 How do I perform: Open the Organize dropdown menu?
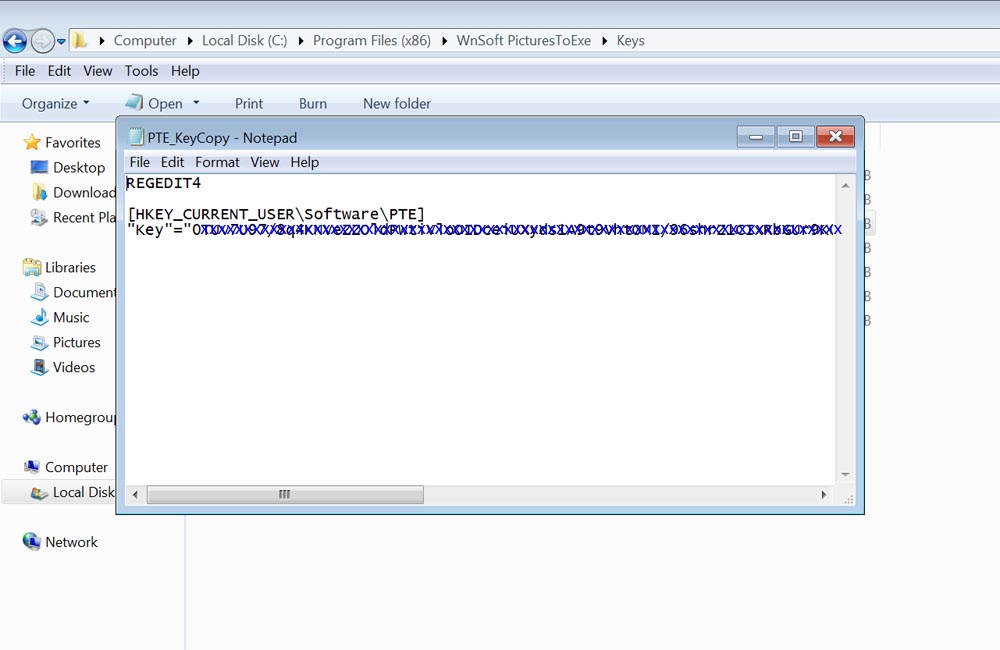[x=56, y=103]
